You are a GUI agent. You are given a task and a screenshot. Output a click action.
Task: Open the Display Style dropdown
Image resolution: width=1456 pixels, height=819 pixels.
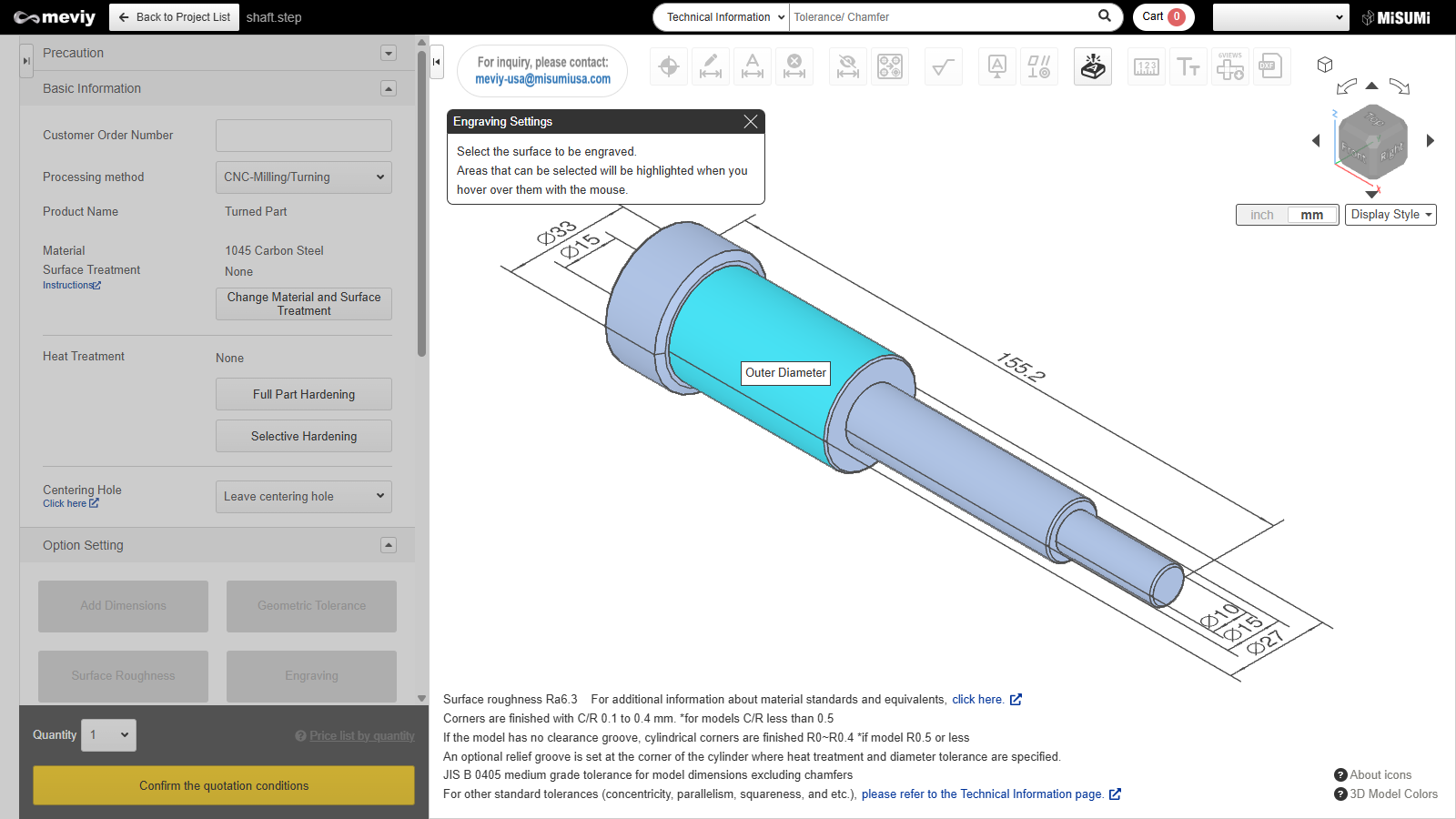pyautogui.click(x=1390, y=215)
